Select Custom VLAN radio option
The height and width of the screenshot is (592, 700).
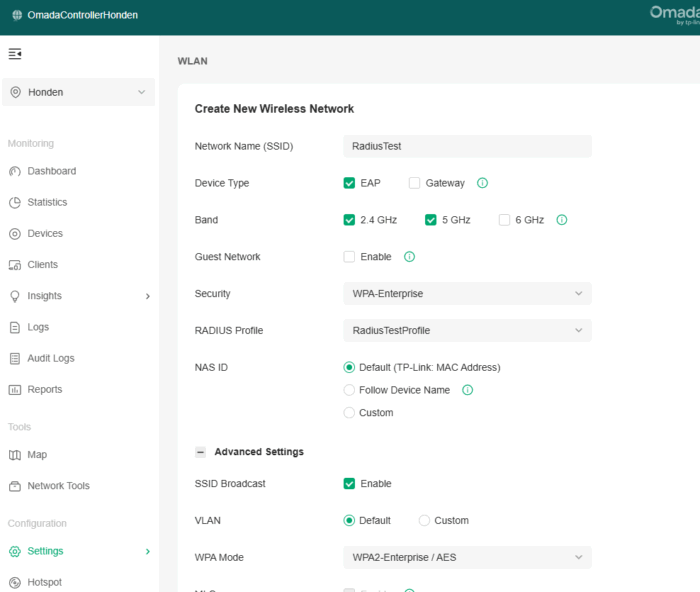pyautogui.click(x=424, y=520)
